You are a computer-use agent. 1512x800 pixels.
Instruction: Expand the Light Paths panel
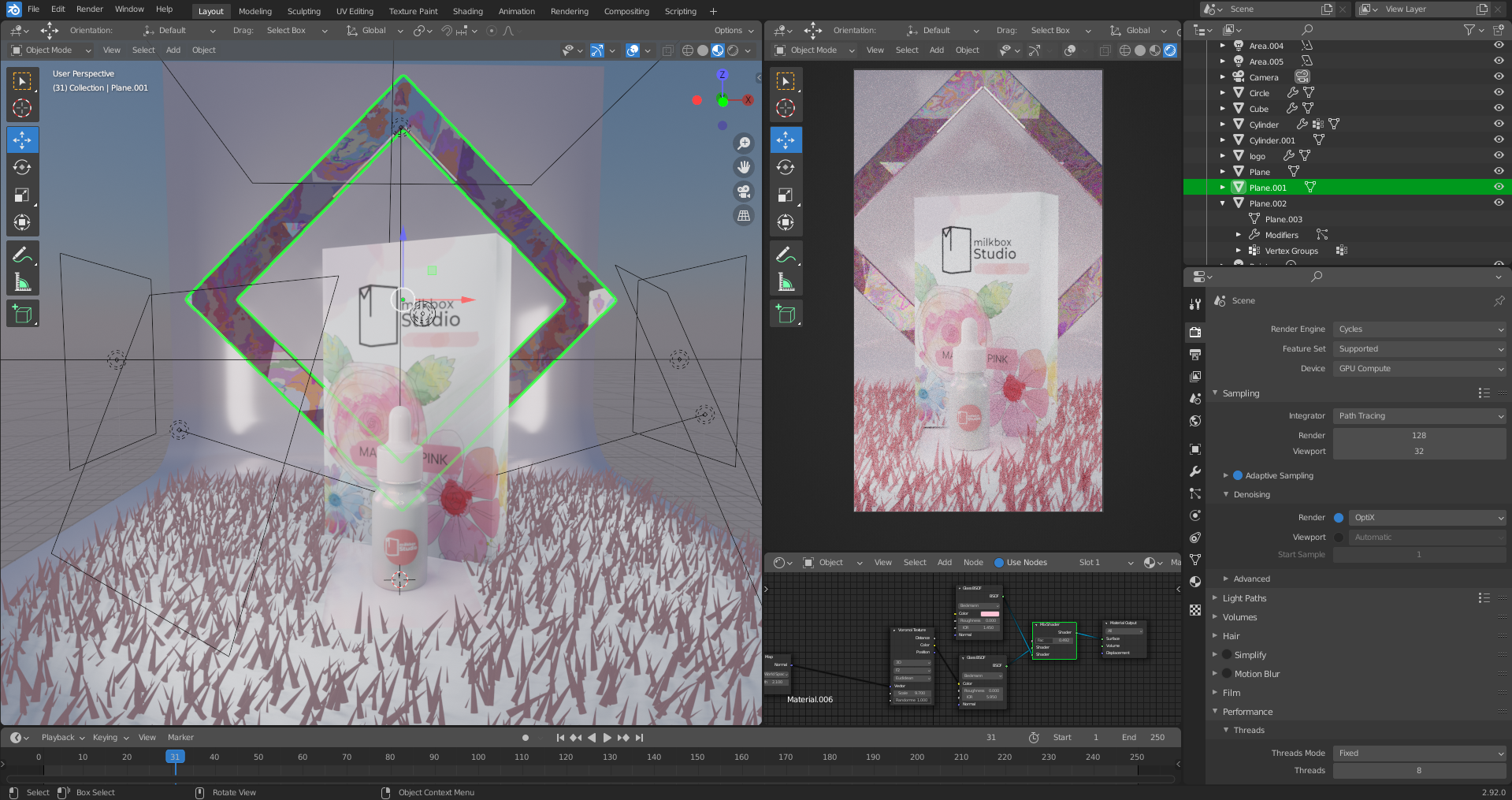pos(1244,598)
